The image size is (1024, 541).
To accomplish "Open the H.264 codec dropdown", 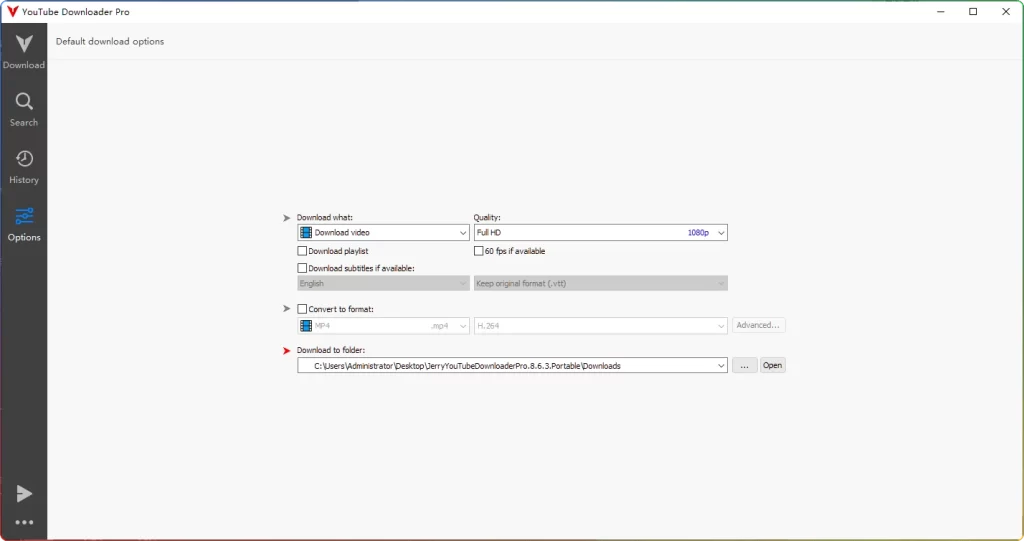I will (601, 325).
